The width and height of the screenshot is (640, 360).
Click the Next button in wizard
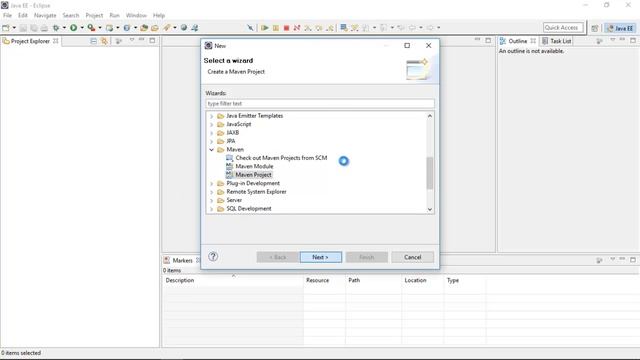pyautogui.click(x=320, y=257)
